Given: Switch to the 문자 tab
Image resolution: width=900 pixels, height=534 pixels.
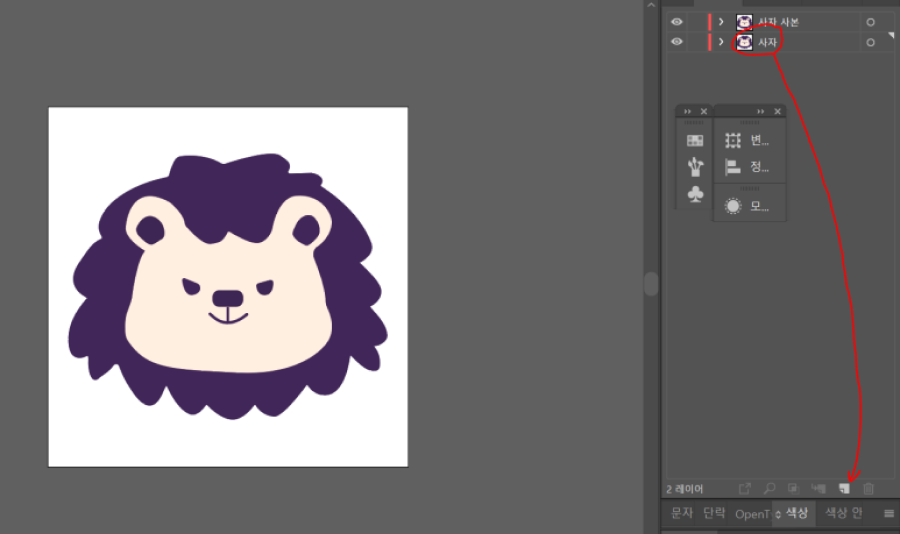Looking at the screenshot, I should pyautogui.click(x=681, y=514).
